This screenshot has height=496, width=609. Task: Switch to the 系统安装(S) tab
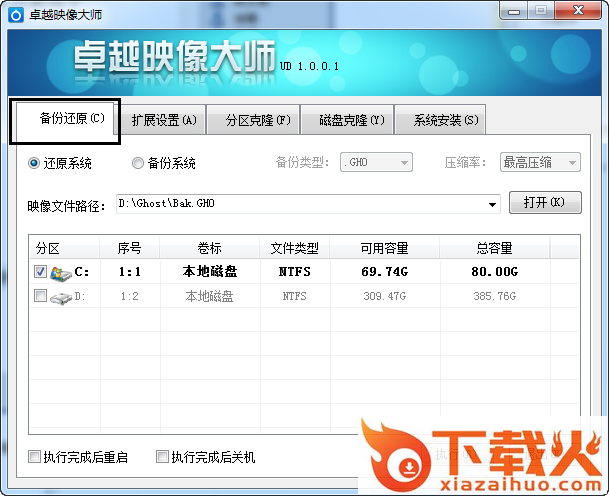coord(440,120)
